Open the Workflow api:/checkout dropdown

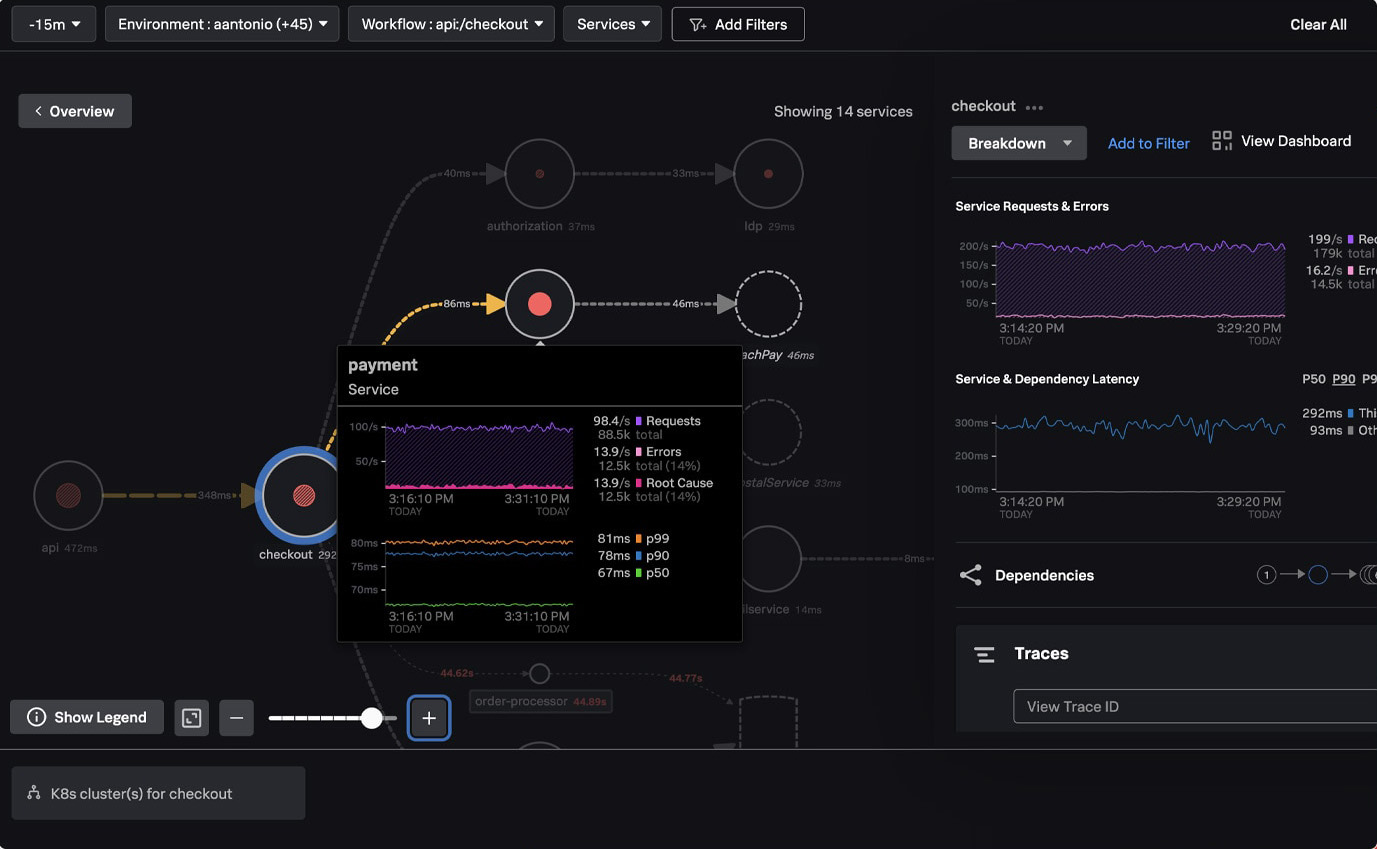coord(451,24)
